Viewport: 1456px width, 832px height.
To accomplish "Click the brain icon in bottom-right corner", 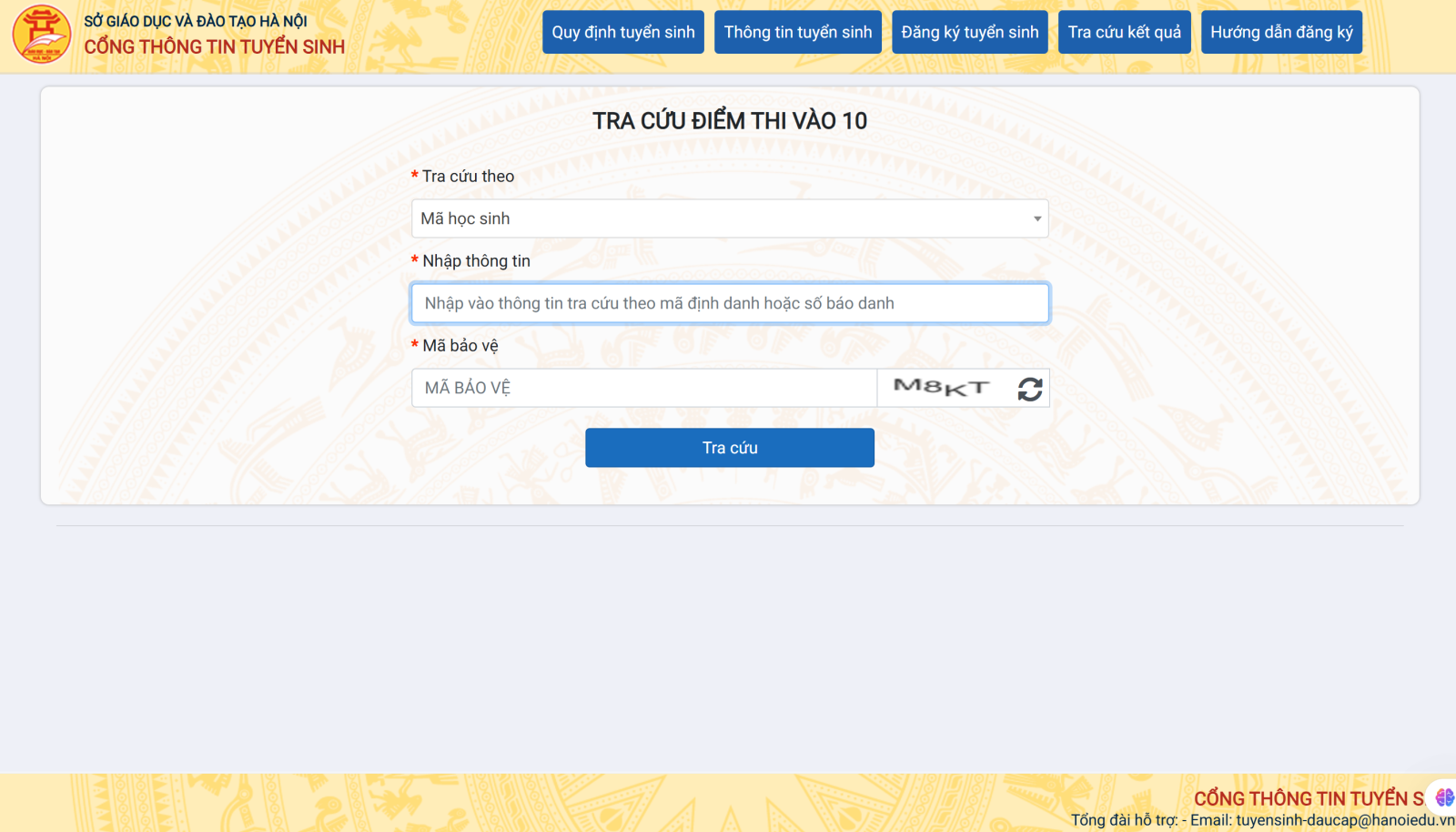I will click(1444, 797).
